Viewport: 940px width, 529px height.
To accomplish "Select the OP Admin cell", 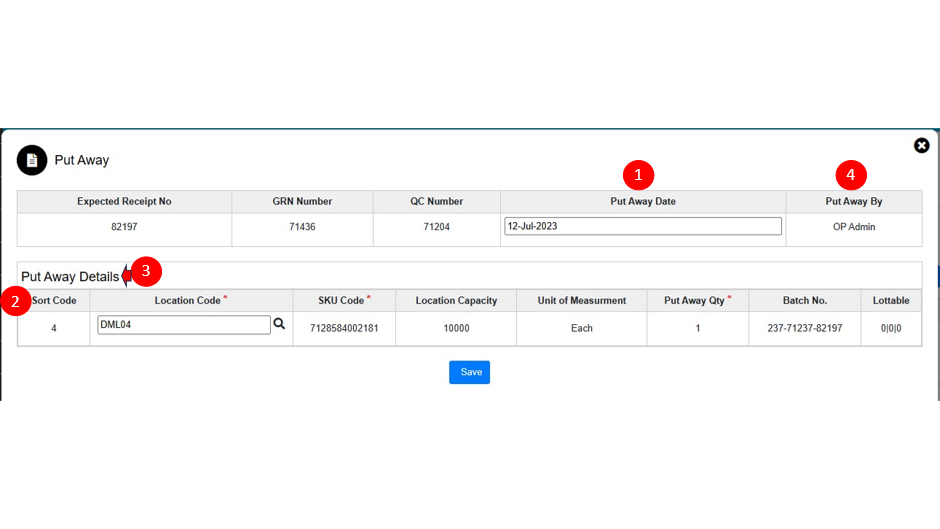I will pyautogui.click(x=853, y=227).
